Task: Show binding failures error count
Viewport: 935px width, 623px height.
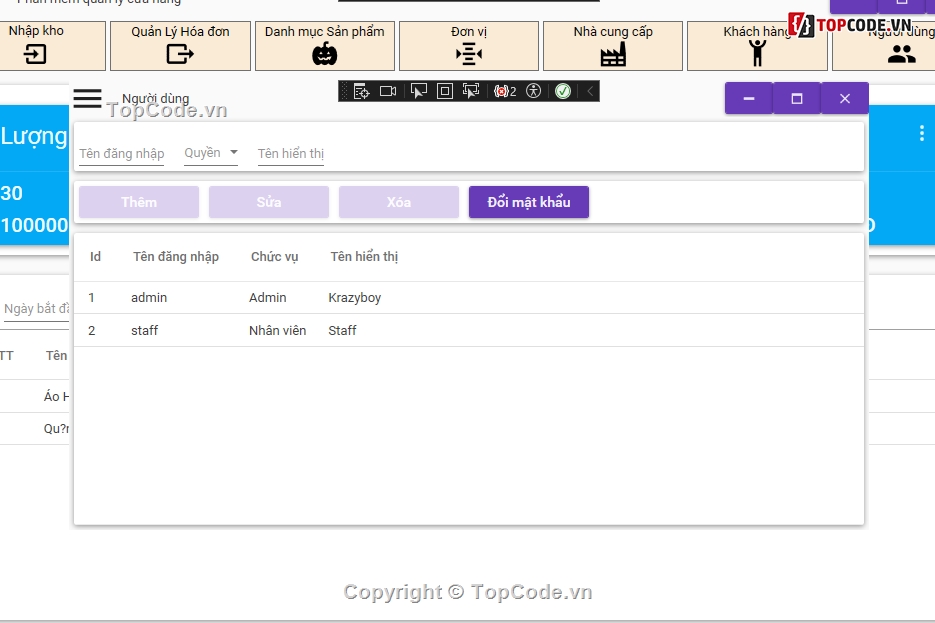Action: 505,91
